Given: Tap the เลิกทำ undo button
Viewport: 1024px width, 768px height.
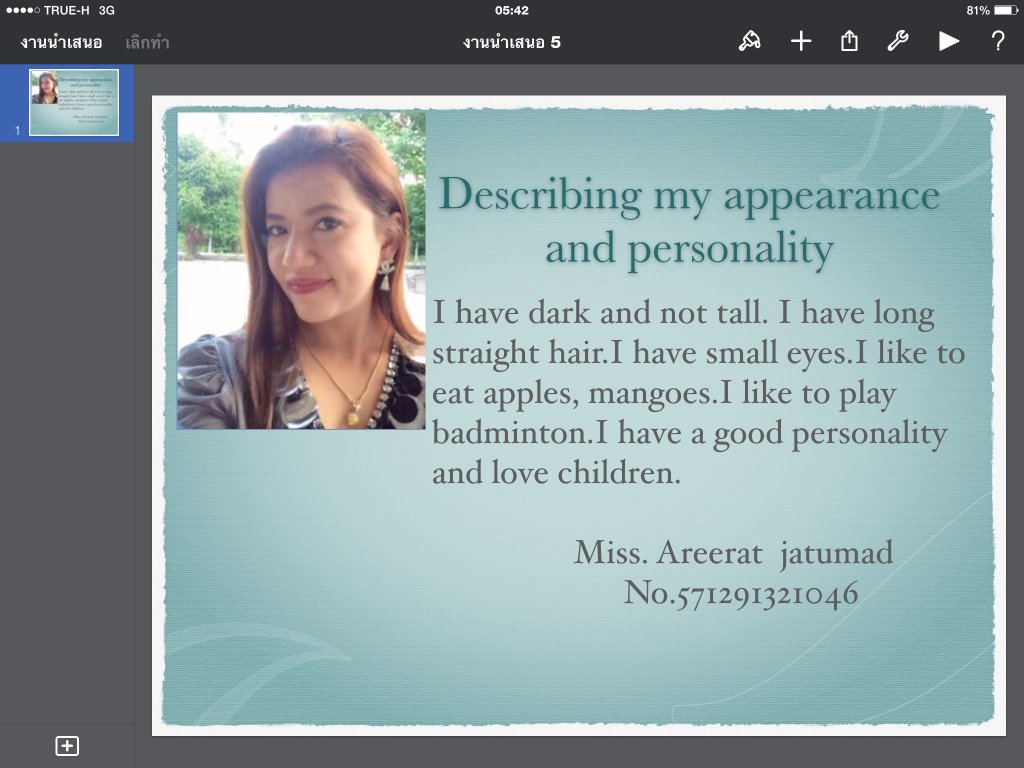Looking at the screenshot, I should pos(148,43).
